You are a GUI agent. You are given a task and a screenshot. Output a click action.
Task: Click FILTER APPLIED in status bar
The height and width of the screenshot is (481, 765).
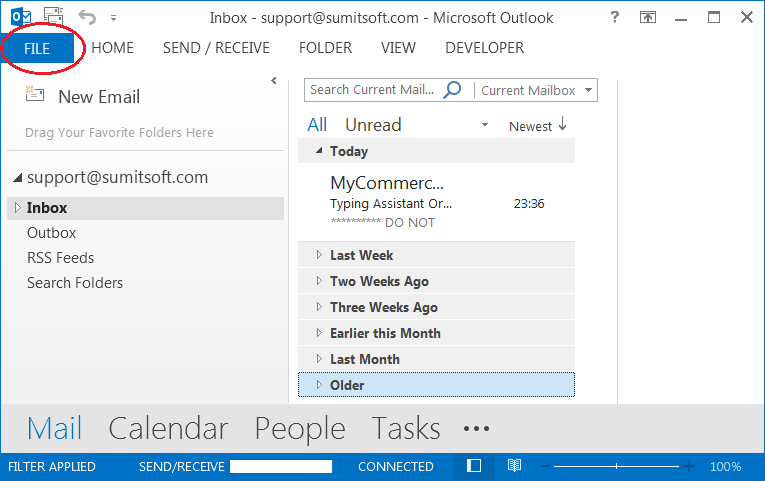[52, 467]
